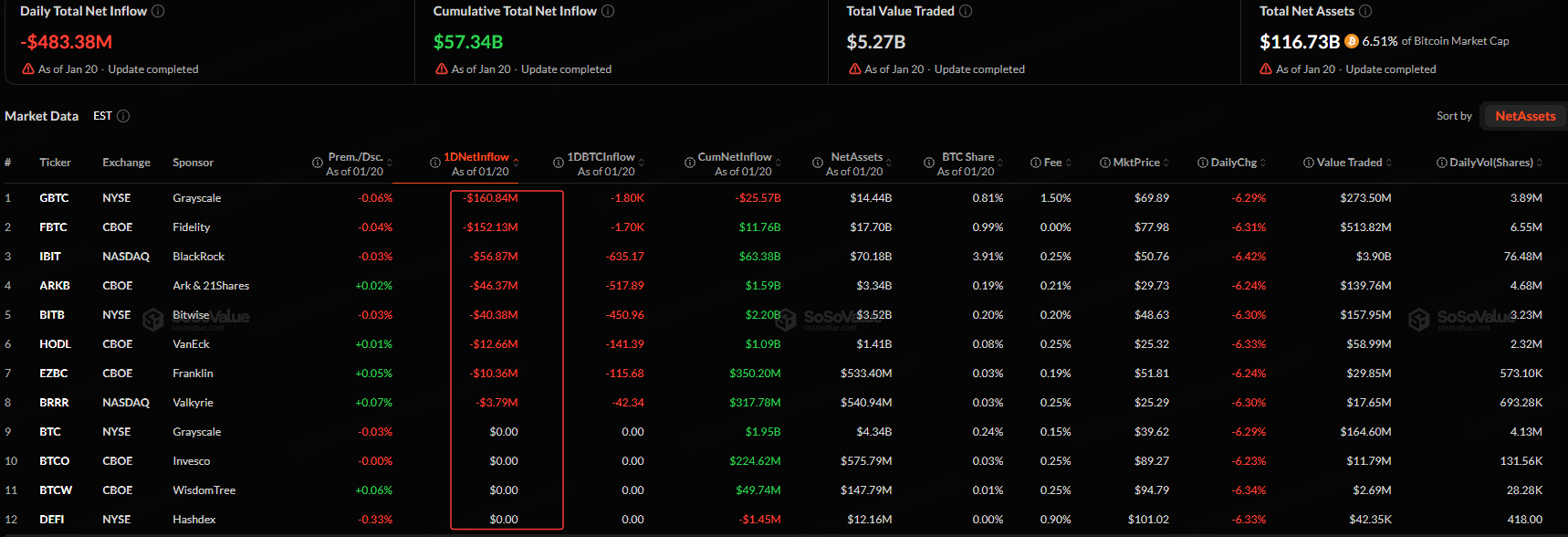
Task: Click info icon before MktPrice column header
Action: click(1105, 163)
